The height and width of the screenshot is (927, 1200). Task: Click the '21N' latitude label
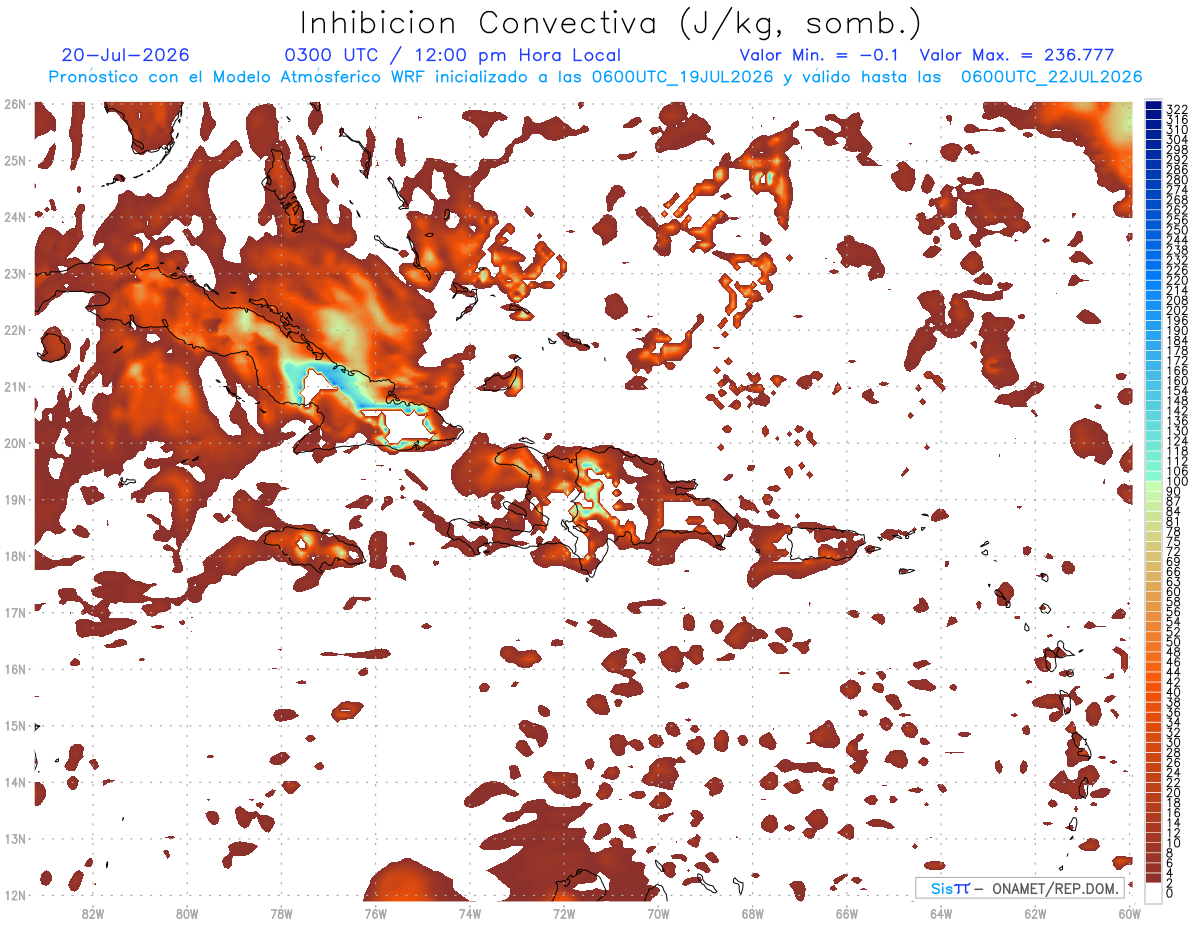coord(14,386)
